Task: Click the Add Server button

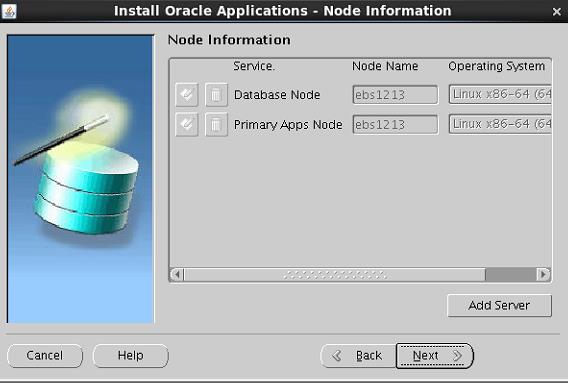Action: point(500,305)
